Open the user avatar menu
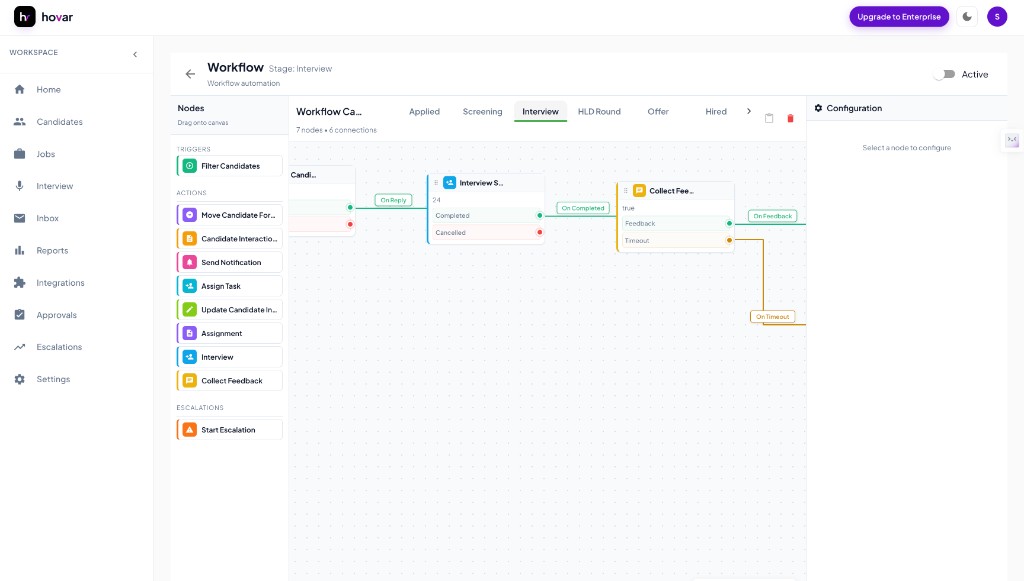 click(x=997, y=17)
